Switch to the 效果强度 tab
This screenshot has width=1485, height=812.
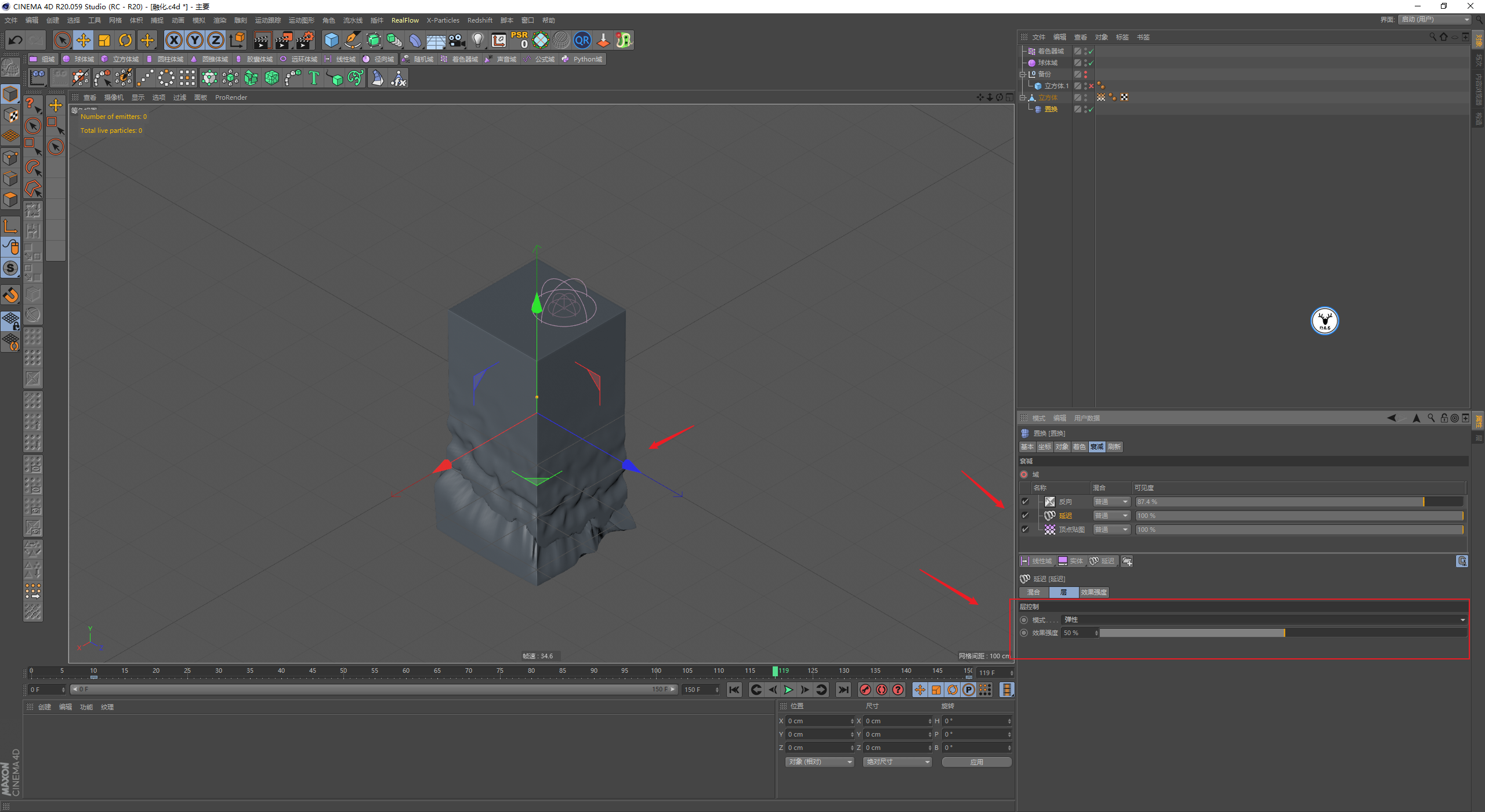tap(1093, 592)
